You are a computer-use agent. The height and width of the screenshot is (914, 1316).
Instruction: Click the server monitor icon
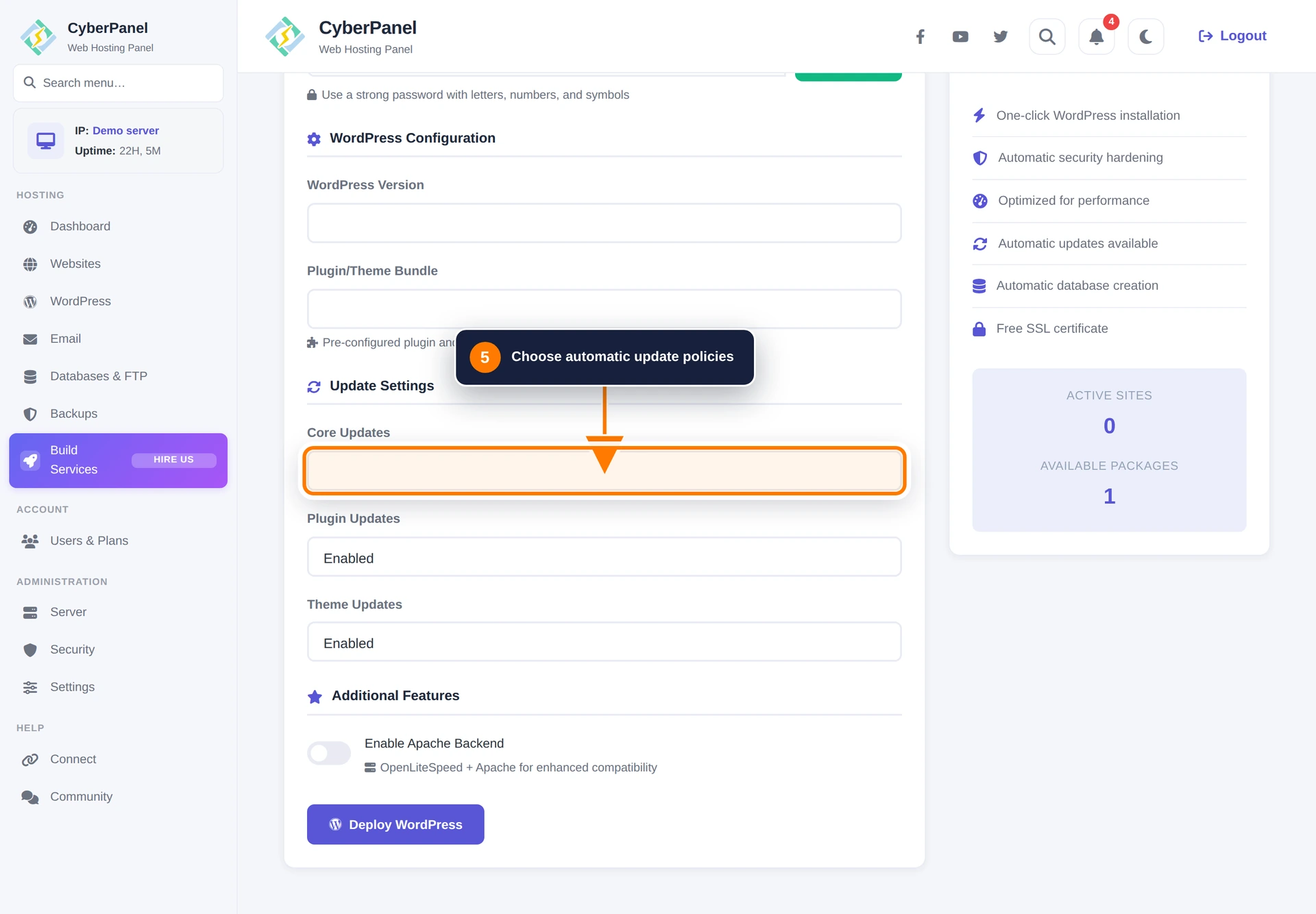(46, 140)
